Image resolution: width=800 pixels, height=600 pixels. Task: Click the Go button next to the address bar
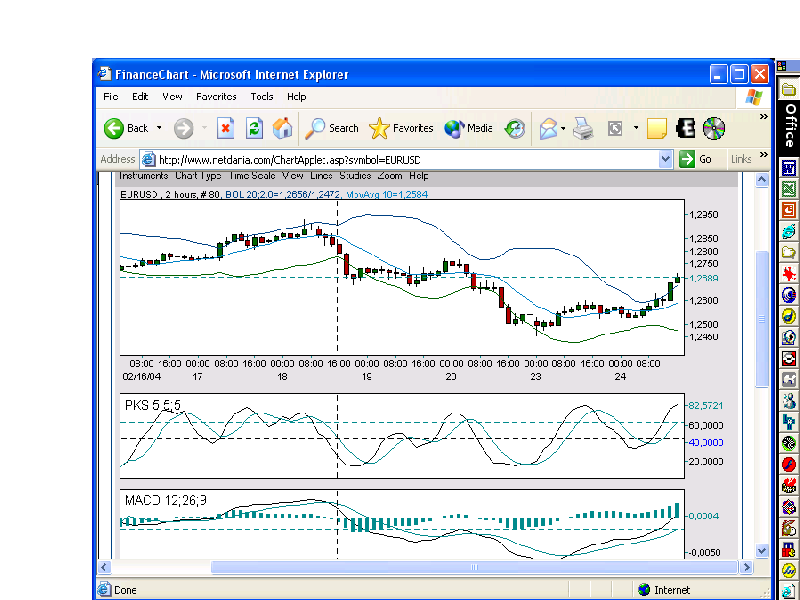tap(696, 159)
